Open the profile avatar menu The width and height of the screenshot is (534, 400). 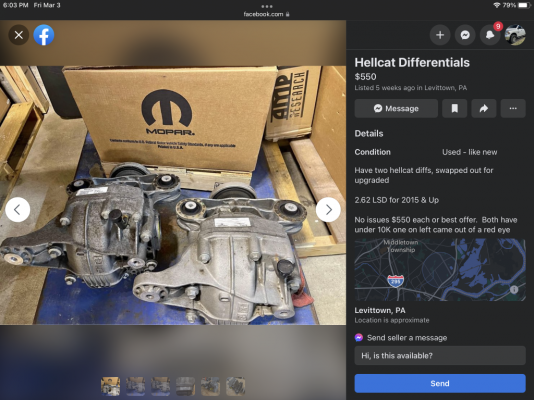coord(515,35)
